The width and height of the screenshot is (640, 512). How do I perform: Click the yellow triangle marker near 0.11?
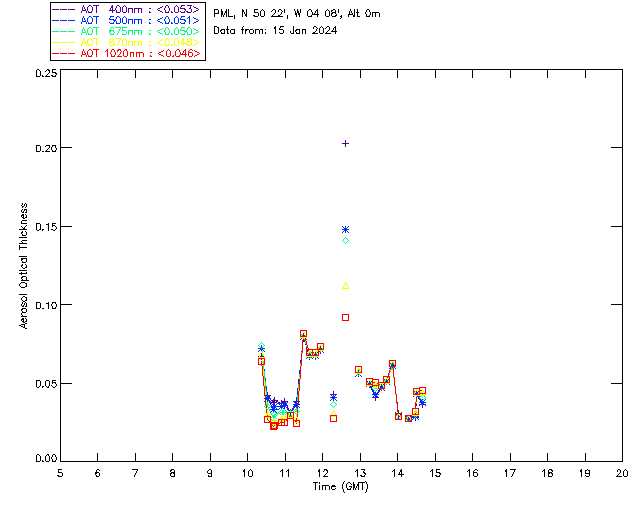(345, 286)
